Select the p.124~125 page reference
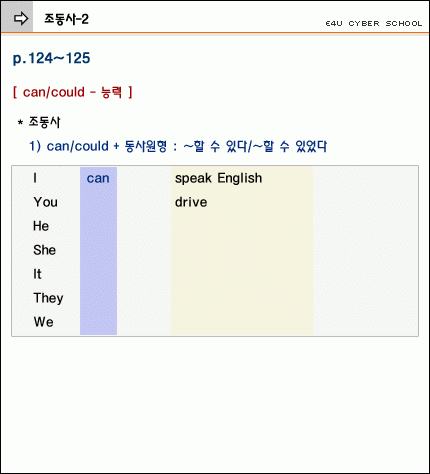 51,59
